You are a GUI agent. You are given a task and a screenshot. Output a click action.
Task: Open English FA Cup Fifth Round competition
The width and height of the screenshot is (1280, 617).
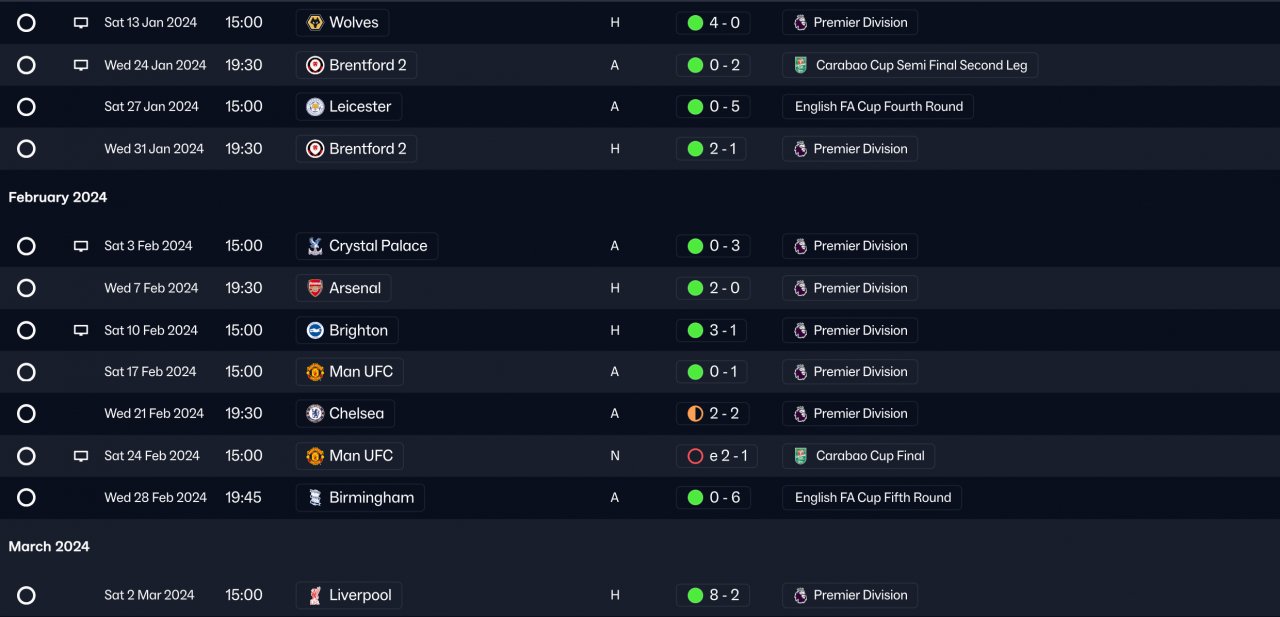(x=872, y=497)
